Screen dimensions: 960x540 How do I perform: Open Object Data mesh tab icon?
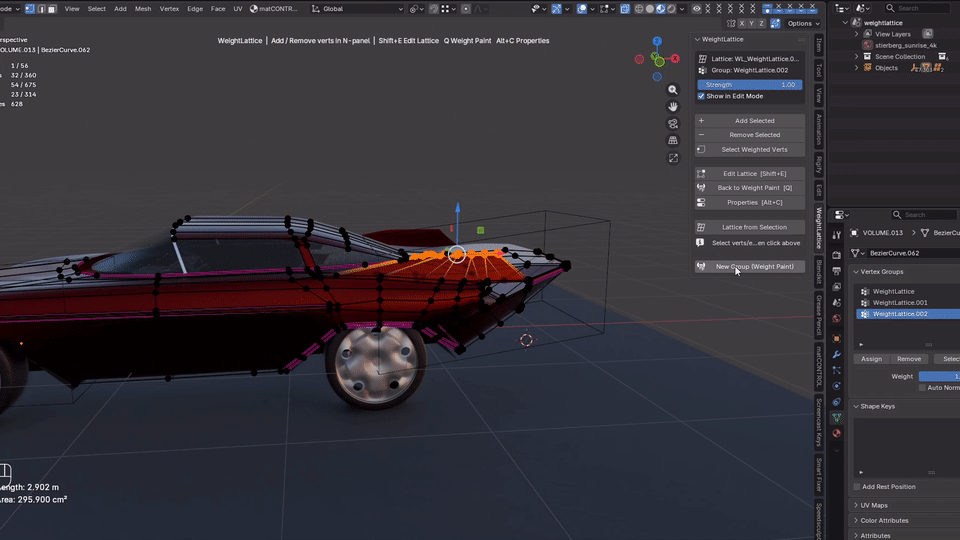tap(837, 418)
